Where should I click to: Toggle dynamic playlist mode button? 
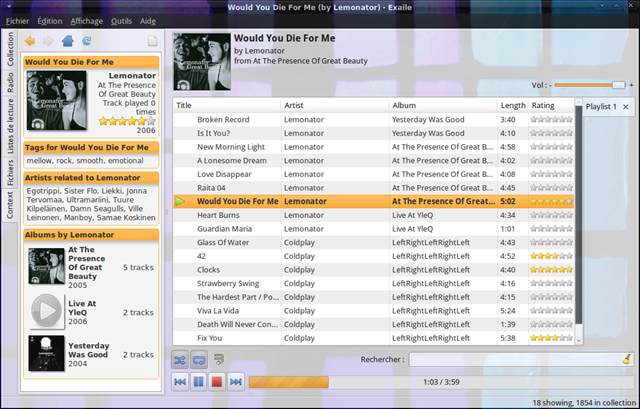[218, 359]
